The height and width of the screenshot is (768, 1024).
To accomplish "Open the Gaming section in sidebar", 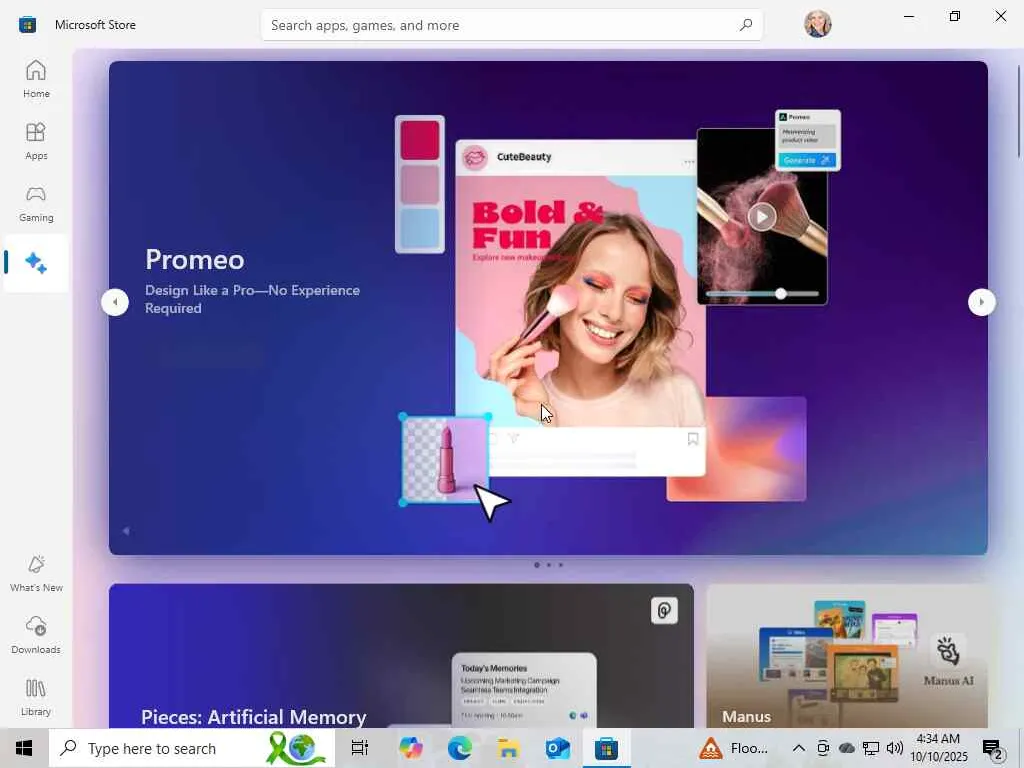I will point(36,203).
